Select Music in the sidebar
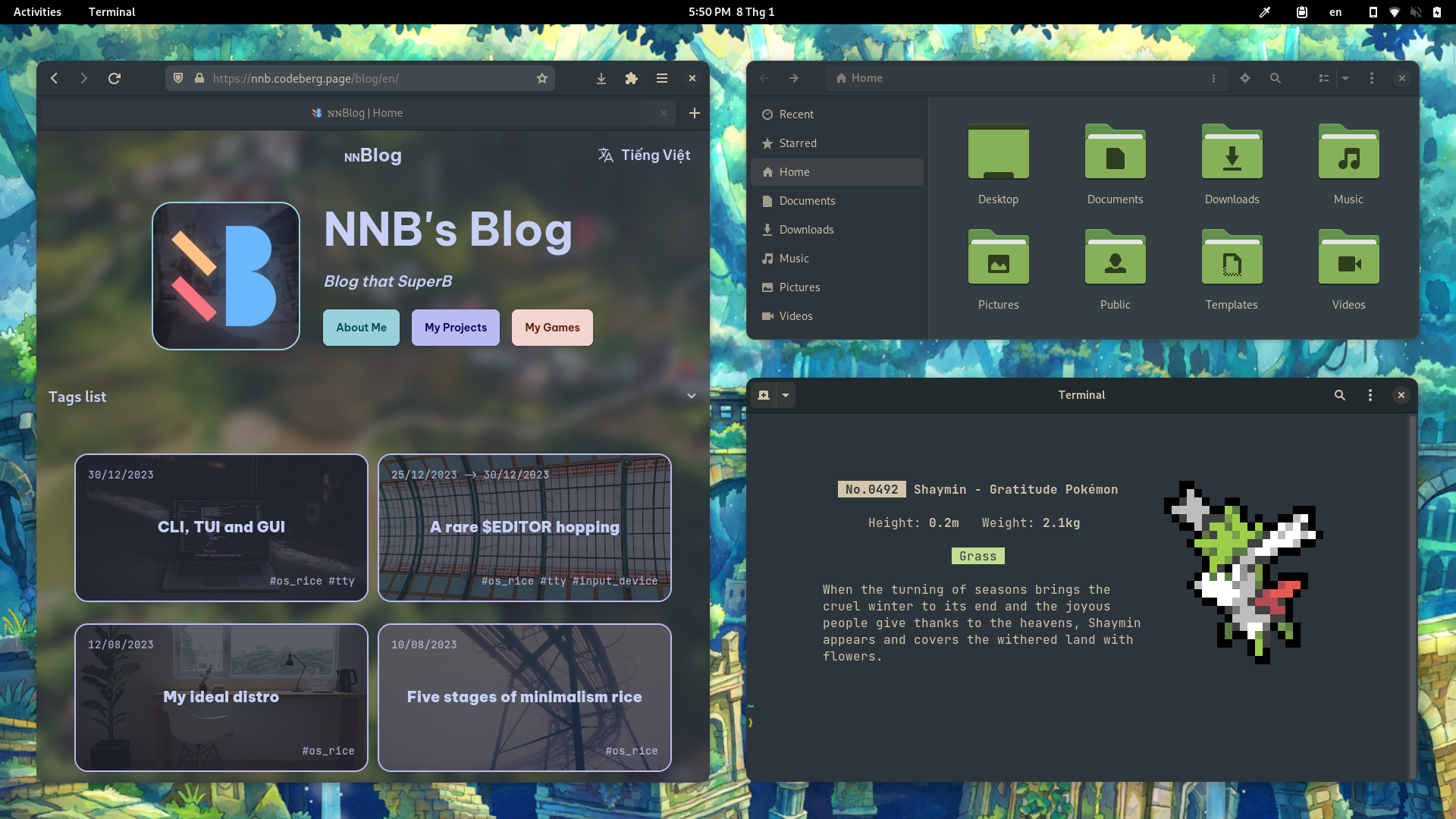The image size is (1456, 819). (837, 259)
